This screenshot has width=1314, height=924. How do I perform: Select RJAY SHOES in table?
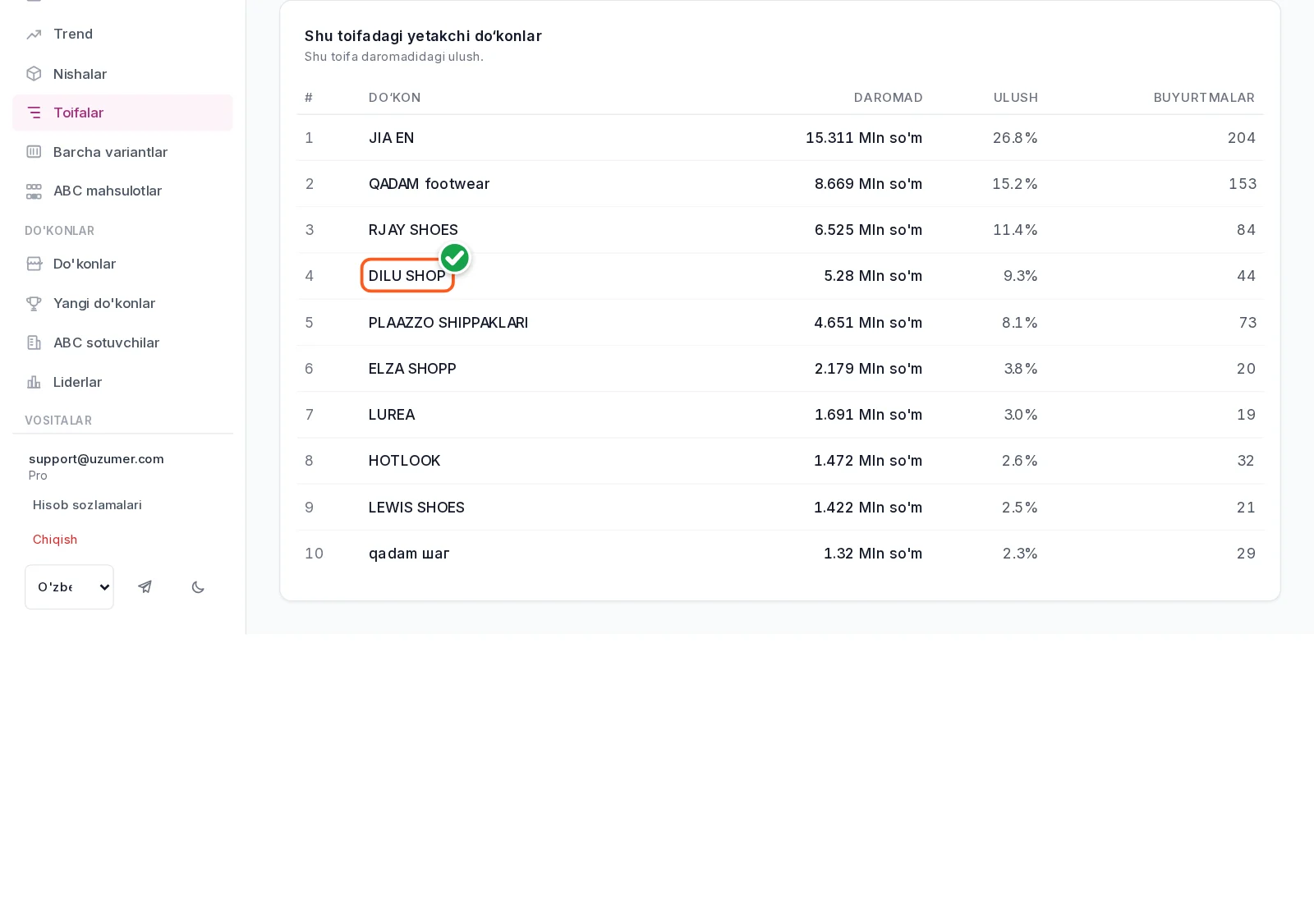pyautogui.click(x=413, y=230)
